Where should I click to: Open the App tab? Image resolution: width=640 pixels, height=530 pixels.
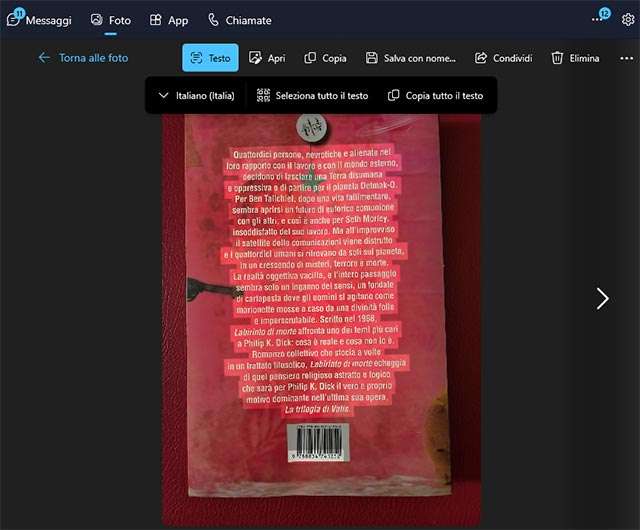(x=169, y=20)
